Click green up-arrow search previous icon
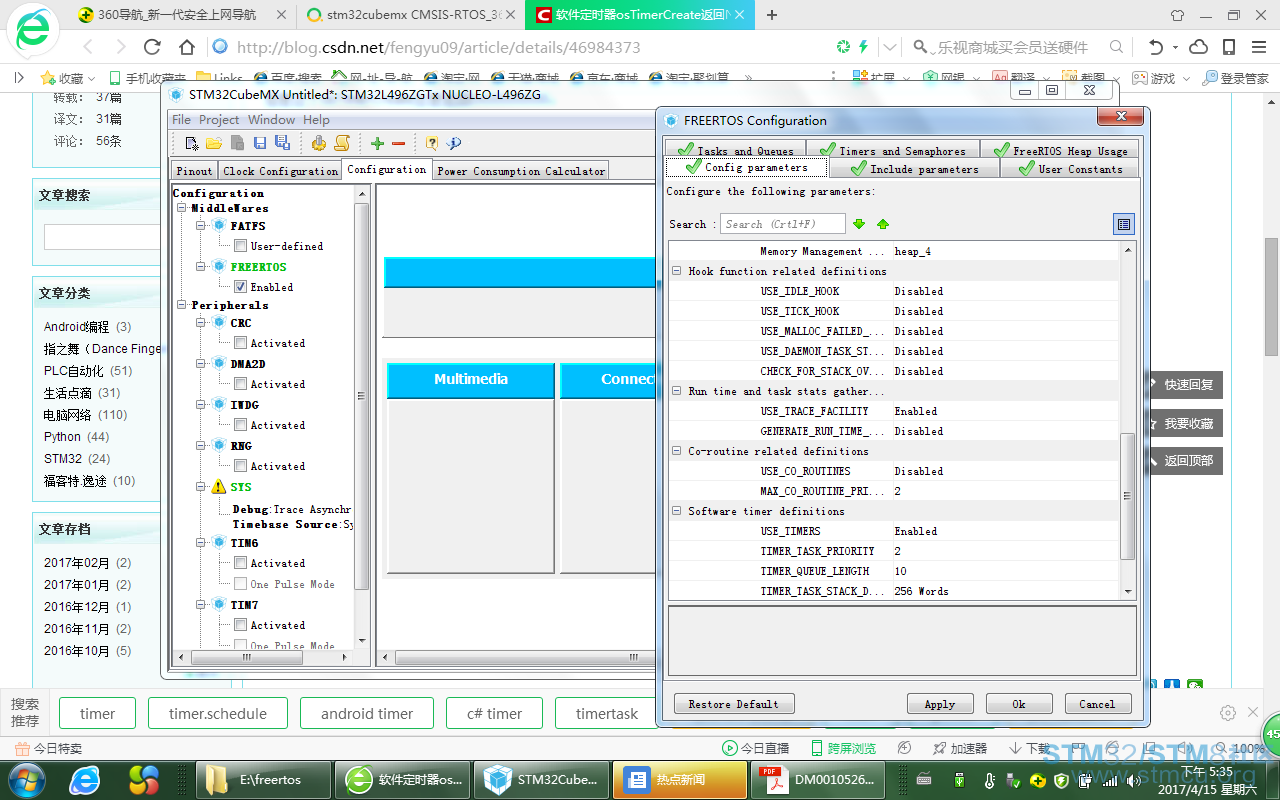The image size is (1280, 800). click(883, 224)
